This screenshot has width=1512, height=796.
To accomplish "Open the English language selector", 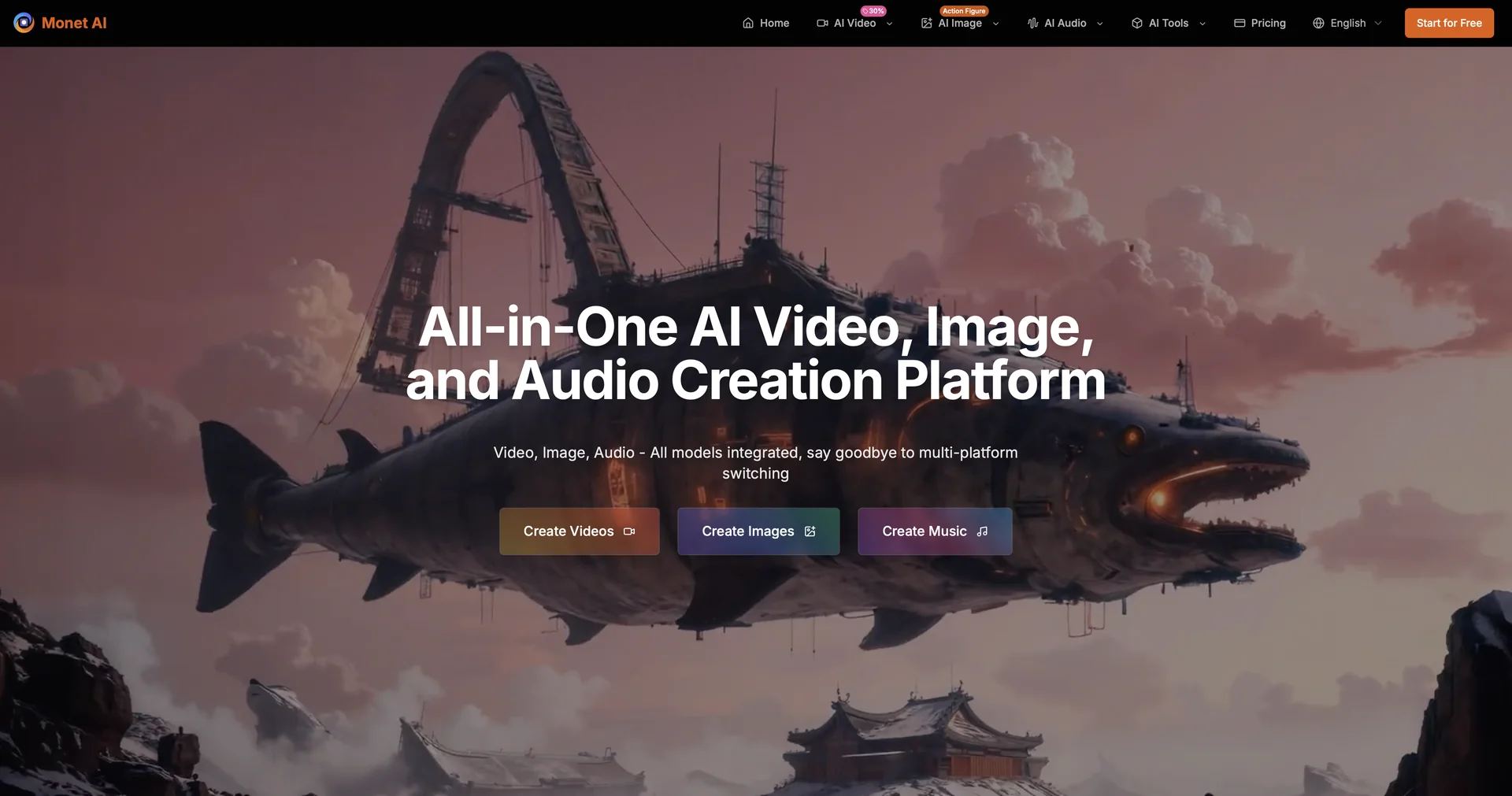I will [1347, 23].
